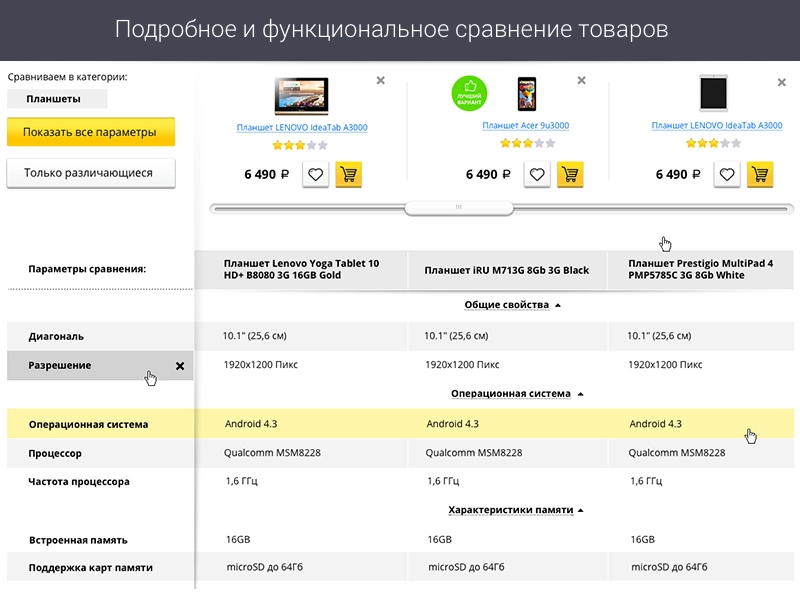Remove the first Lenovo tablet from comparison
Image resolution: width=800 pixels, height=600 pixels.
[380, 80]
